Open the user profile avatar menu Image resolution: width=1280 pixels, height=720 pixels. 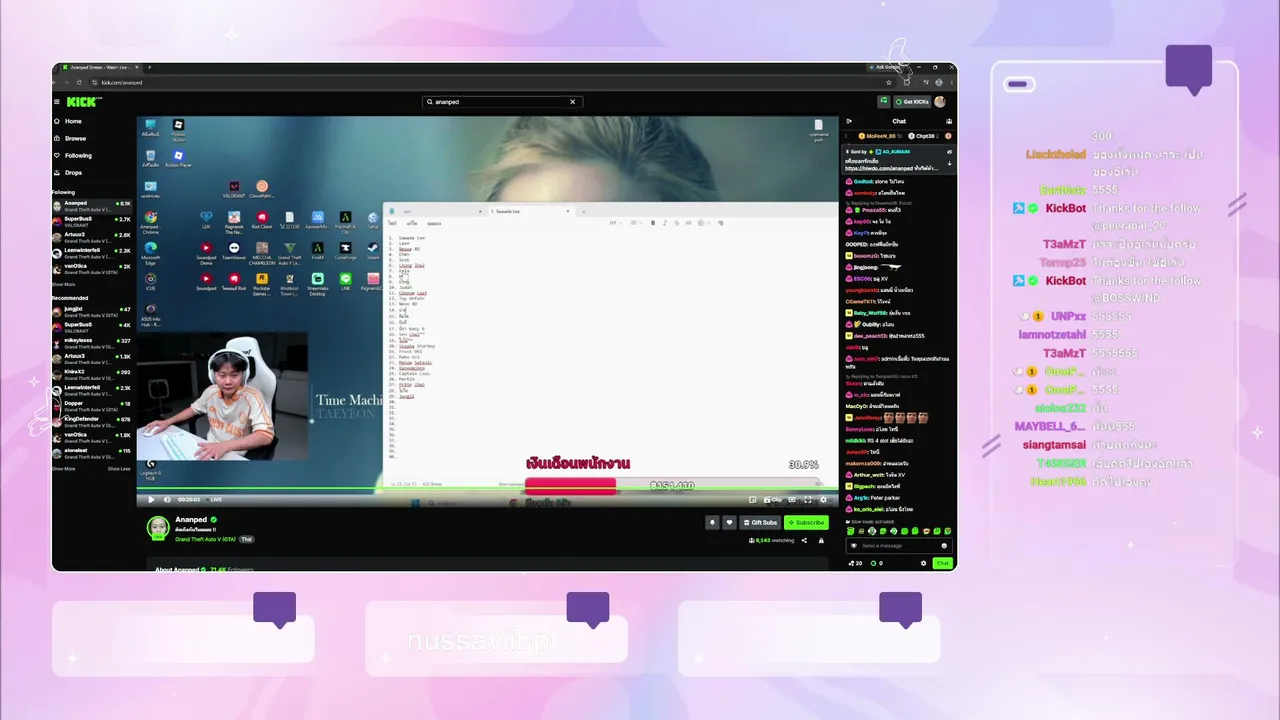[x=940, y=101]
